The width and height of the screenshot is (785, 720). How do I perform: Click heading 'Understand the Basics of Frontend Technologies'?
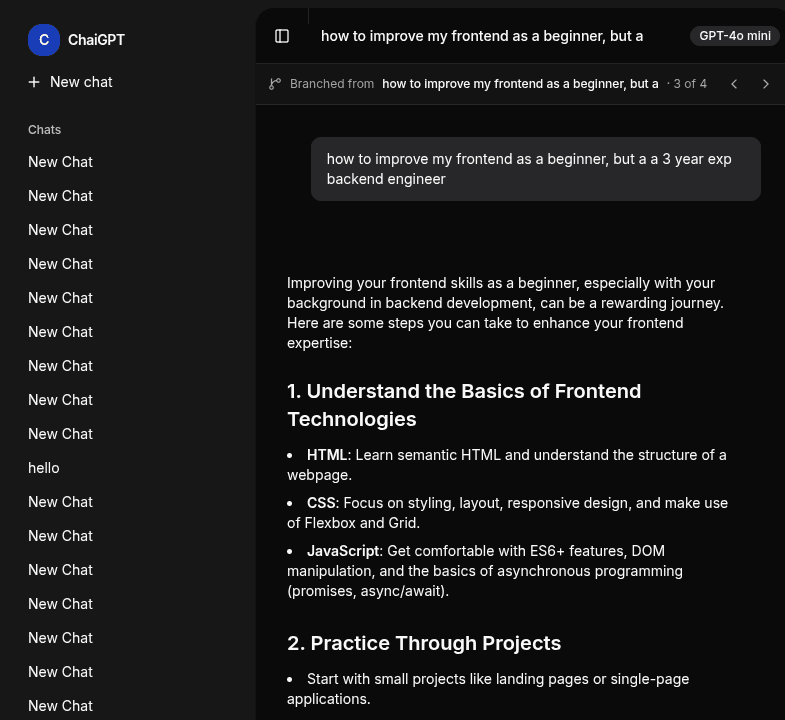click(464, 405)
